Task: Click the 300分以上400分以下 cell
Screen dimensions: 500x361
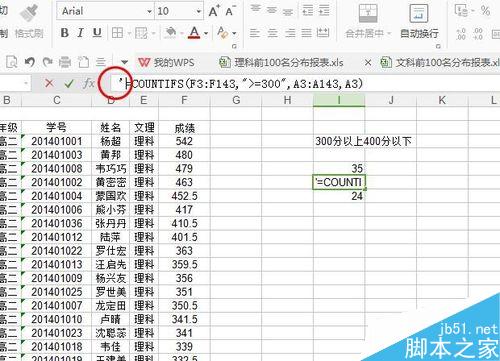Action: tap(363, 141)
